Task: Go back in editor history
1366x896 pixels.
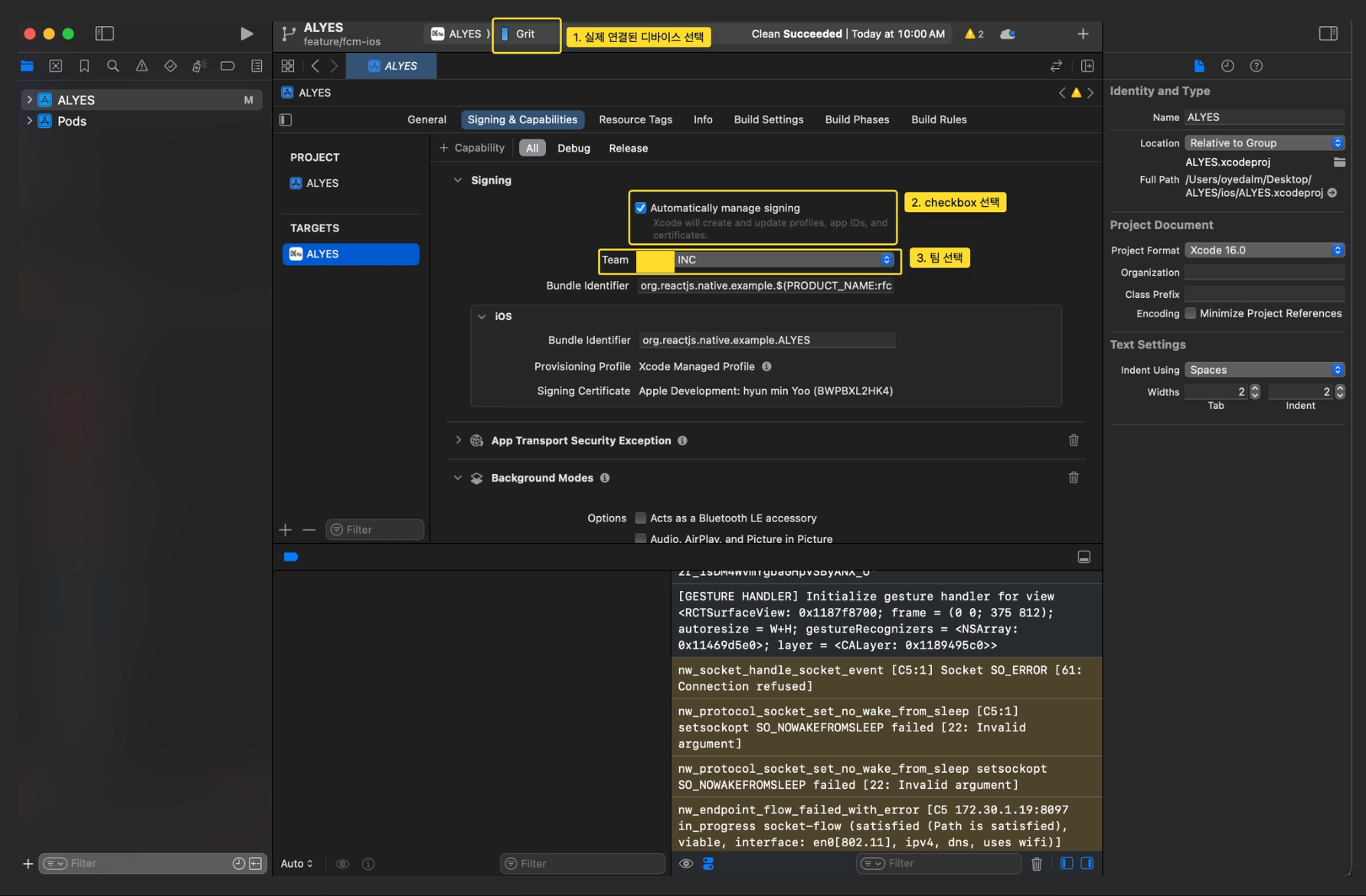Action: tap(315, 66)
